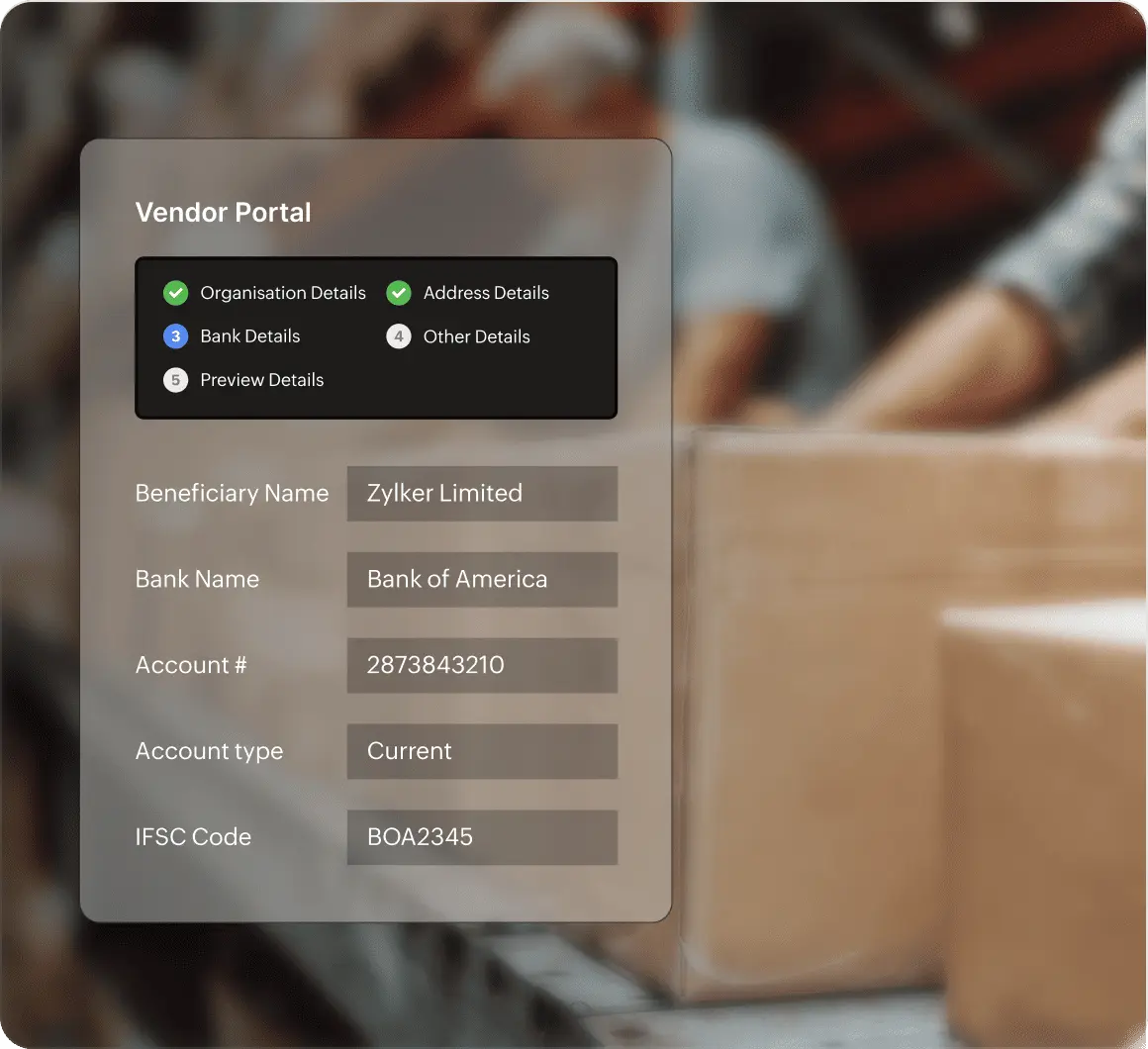
Task: Click the Bank Name label
Action: pyautogui.click(x=197, y=579)
